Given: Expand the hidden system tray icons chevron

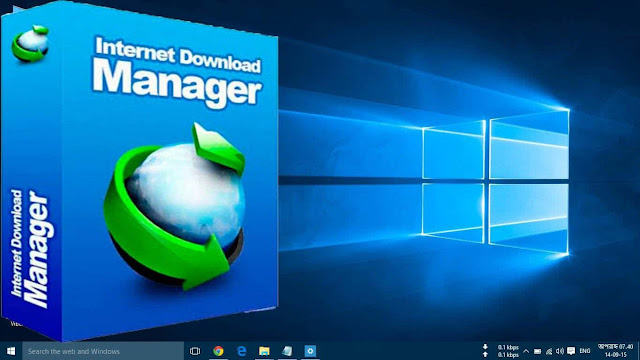Looking at the screenshot, I should pyautogui.click(x=526, y=351).
